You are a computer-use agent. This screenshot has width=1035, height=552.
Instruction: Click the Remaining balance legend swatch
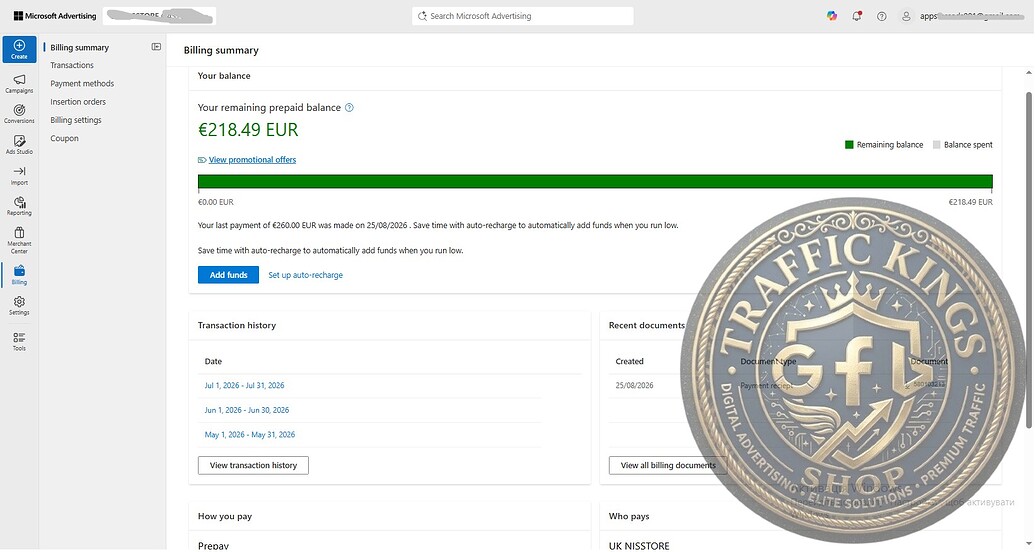pos(850,145)
